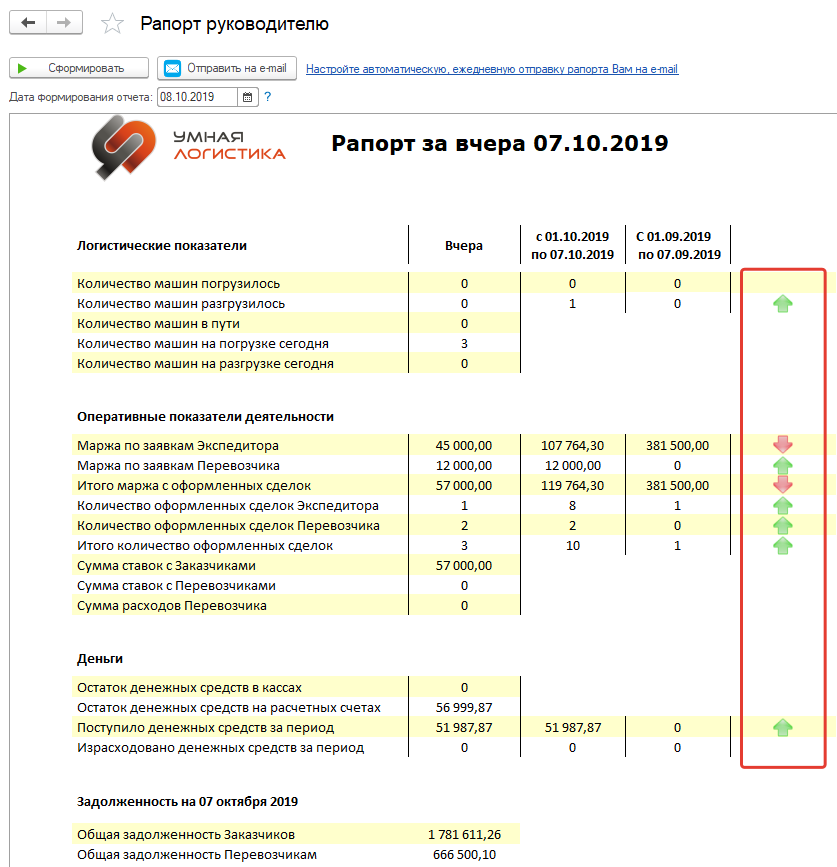
Task: Click green arrow for Поступило денежных средств
Action: click(x=782, y=728)
